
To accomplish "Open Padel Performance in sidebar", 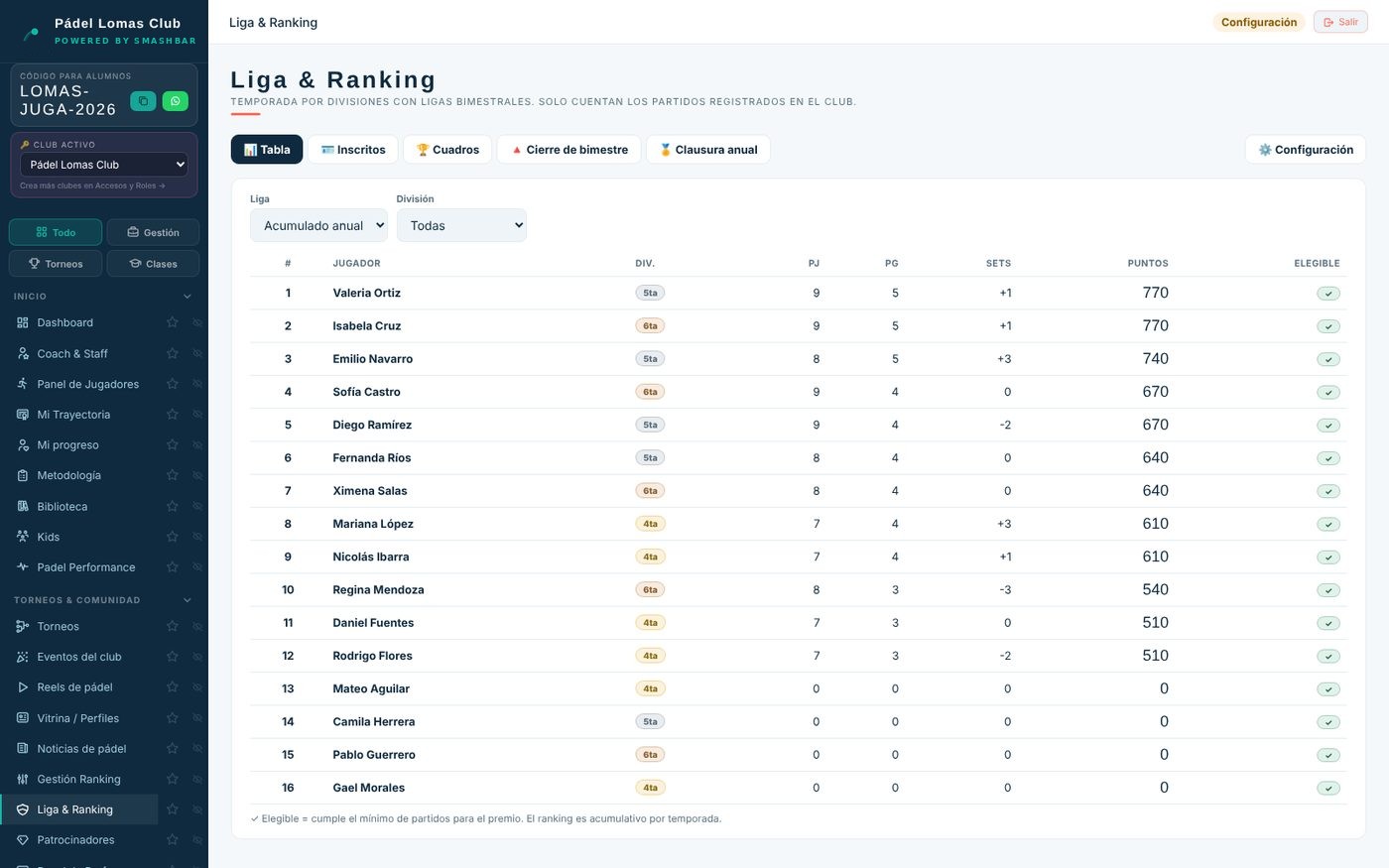I will click(x=79, y=567).
